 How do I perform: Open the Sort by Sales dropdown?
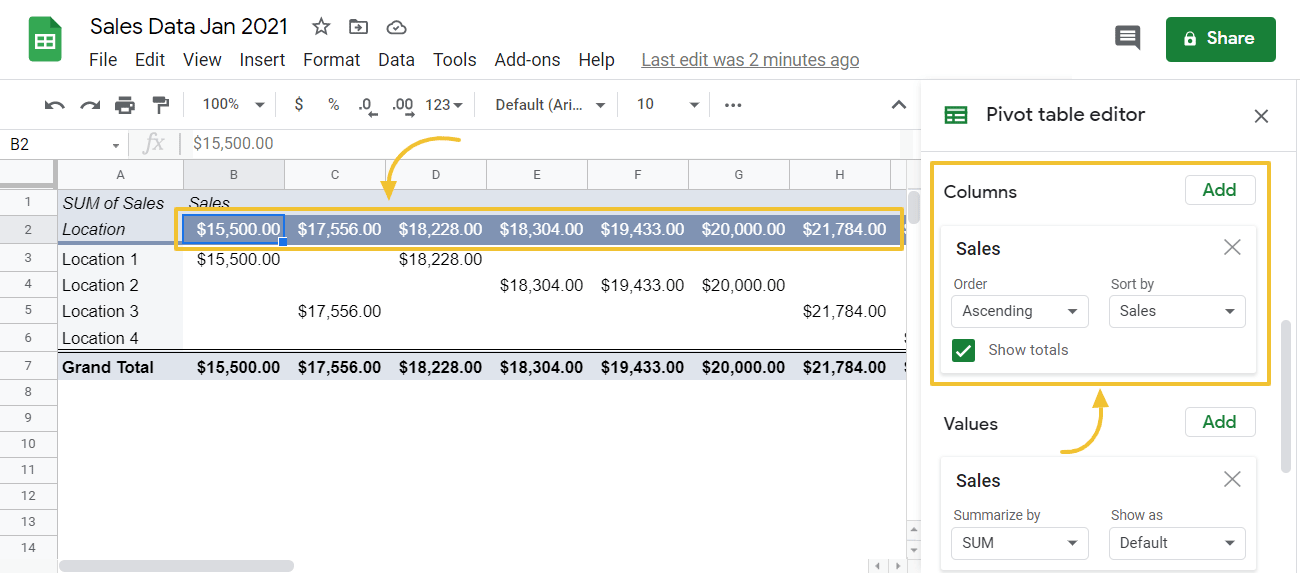point(1176,311)
